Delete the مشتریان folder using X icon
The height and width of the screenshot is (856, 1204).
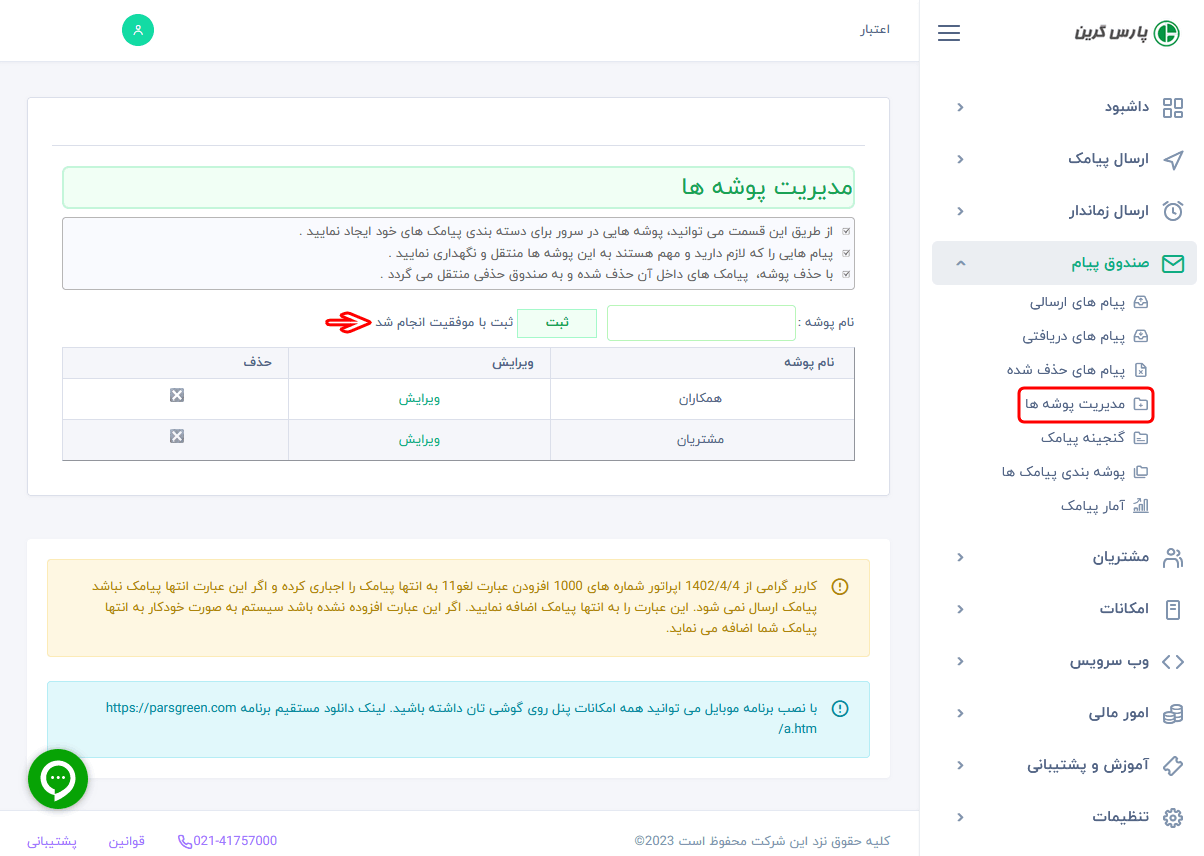click(177, 436)
